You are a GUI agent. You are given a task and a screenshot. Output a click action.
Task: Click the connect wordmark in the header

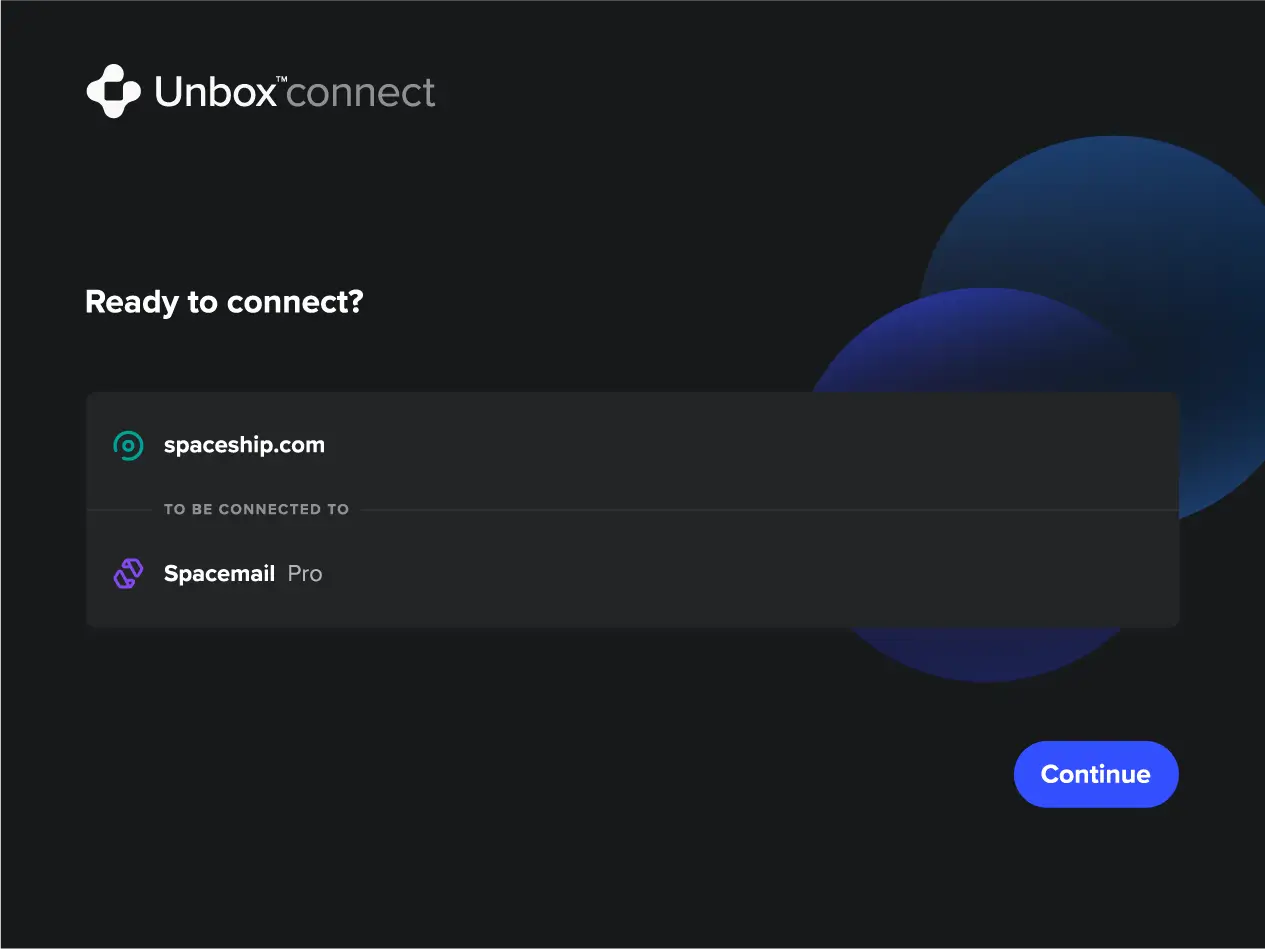pyautogui.click(x=362, y=91)
